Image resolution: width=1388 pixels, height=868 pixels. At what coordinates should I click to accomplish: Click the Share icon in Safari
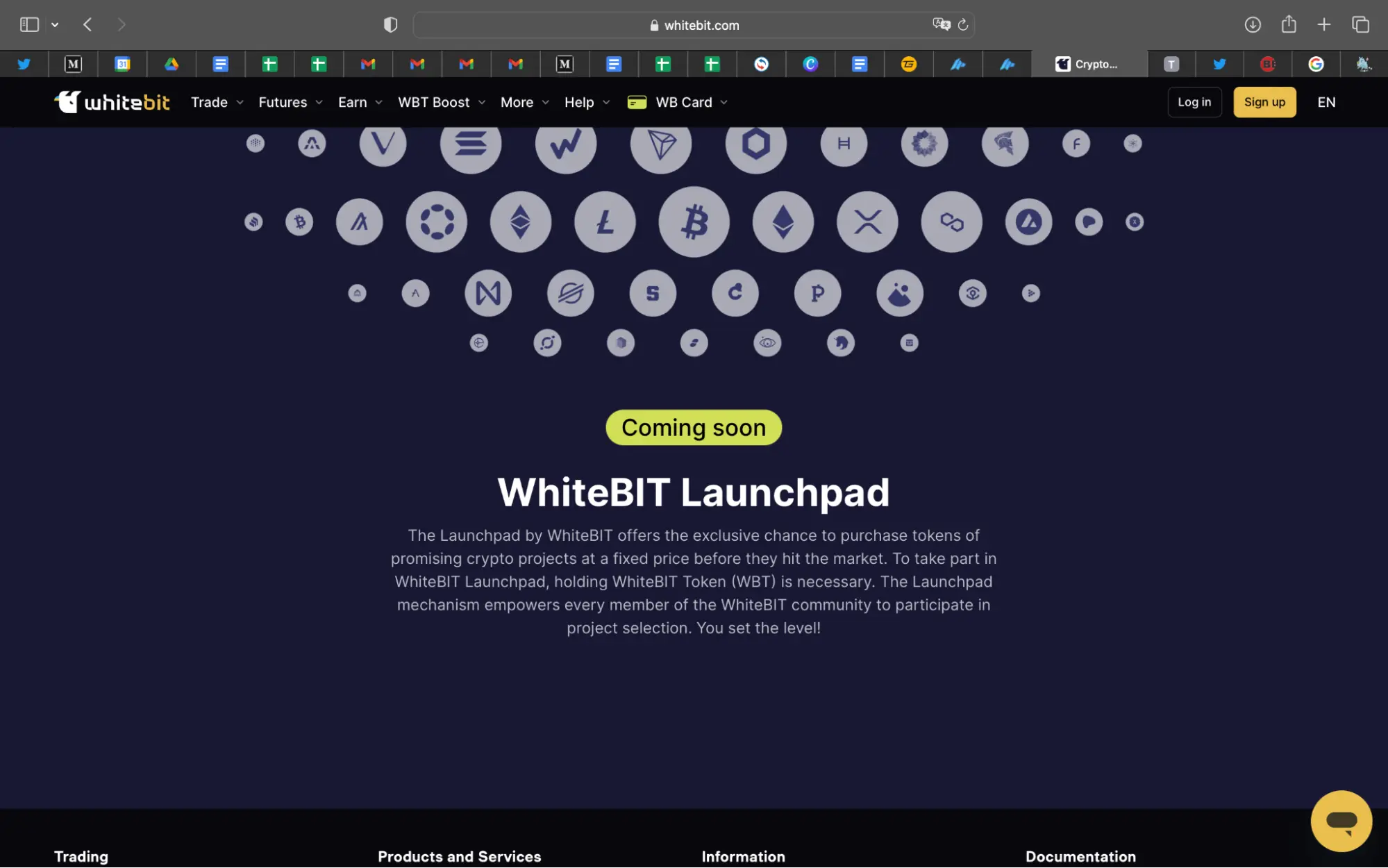click(x=1289, y=25)
